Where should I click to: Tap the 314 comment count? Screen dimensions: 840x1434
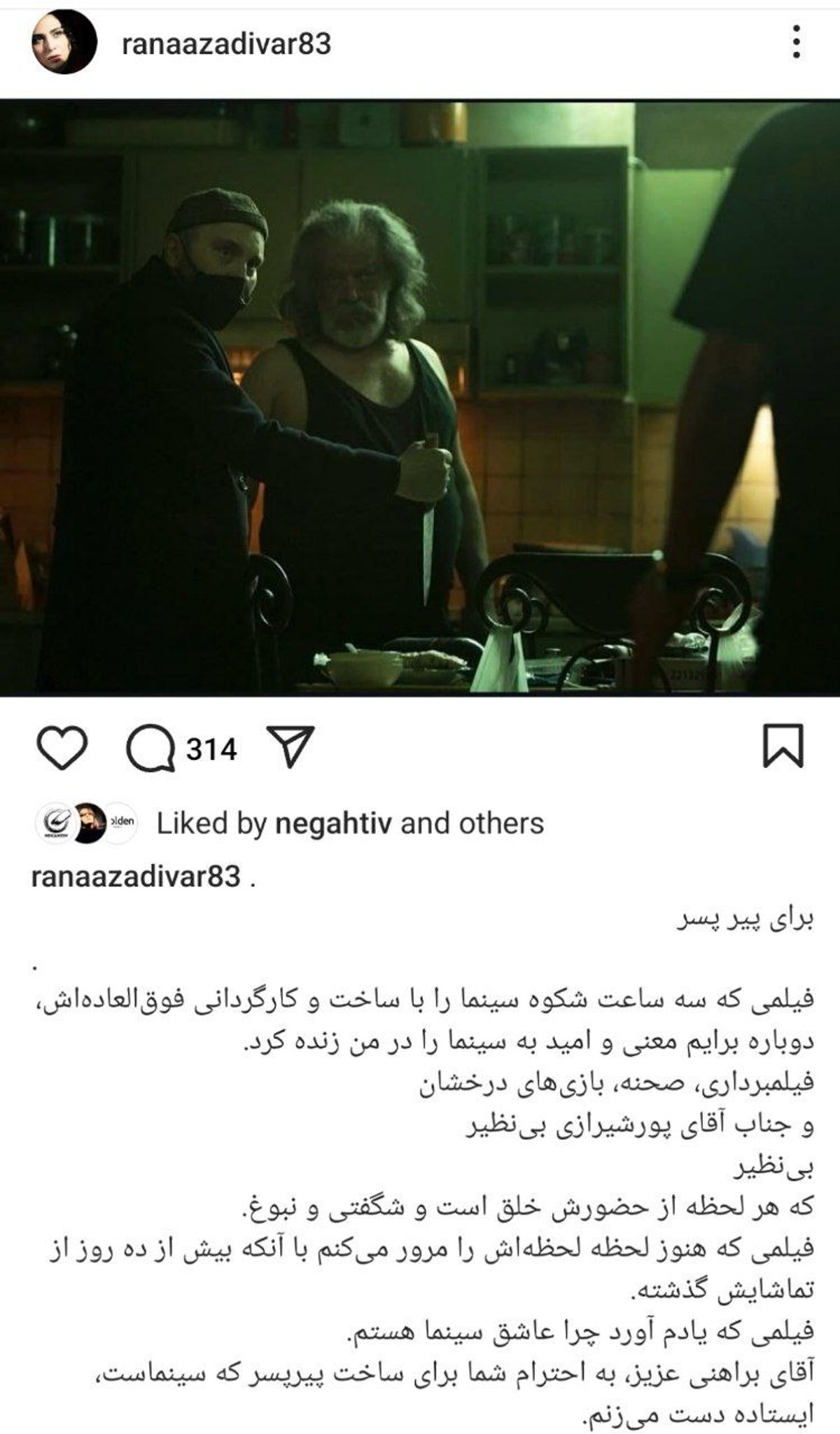(x=211, y=749)
